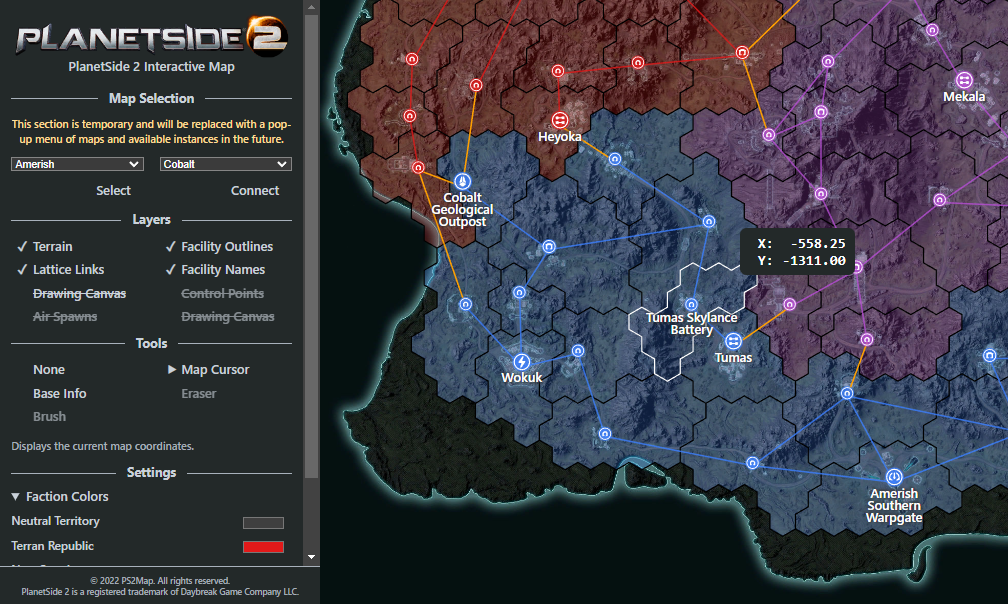Toggle the Facility Outlines layer
The image size is (1008, 604).
[219, 247]
